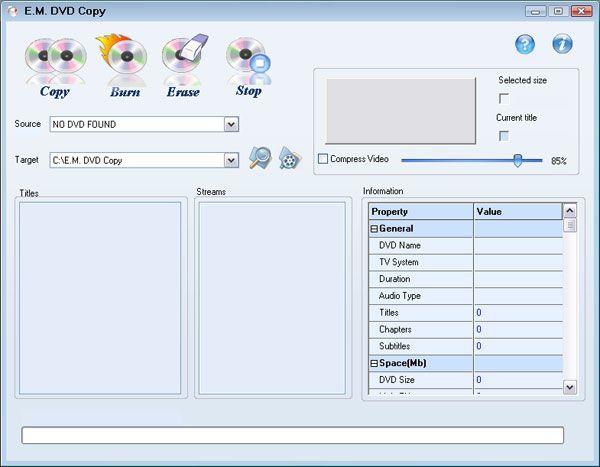Image resolution: width=600 pixels, height=467 pixels.
Task: Select the DVD Name property row
Action: click(421, 246)
